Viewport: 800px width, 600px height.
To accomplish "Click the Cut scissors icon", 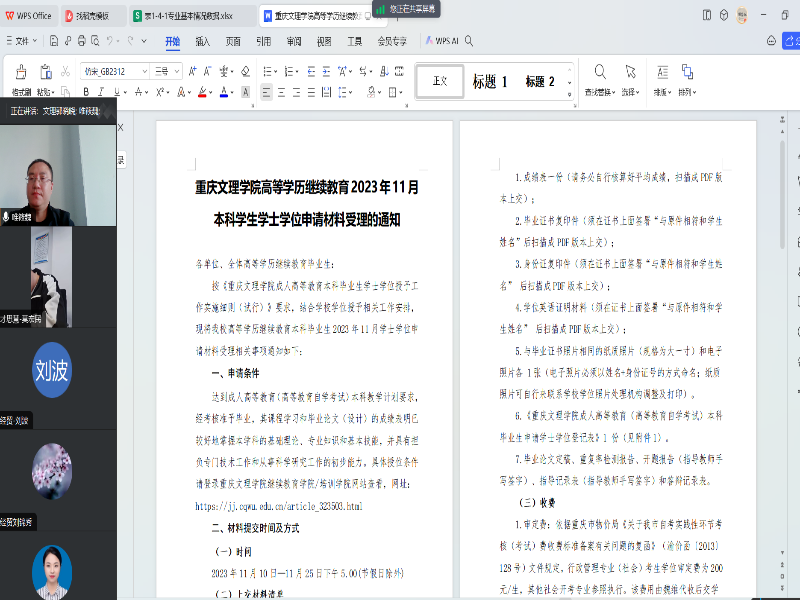I will [x=67, y=72].
